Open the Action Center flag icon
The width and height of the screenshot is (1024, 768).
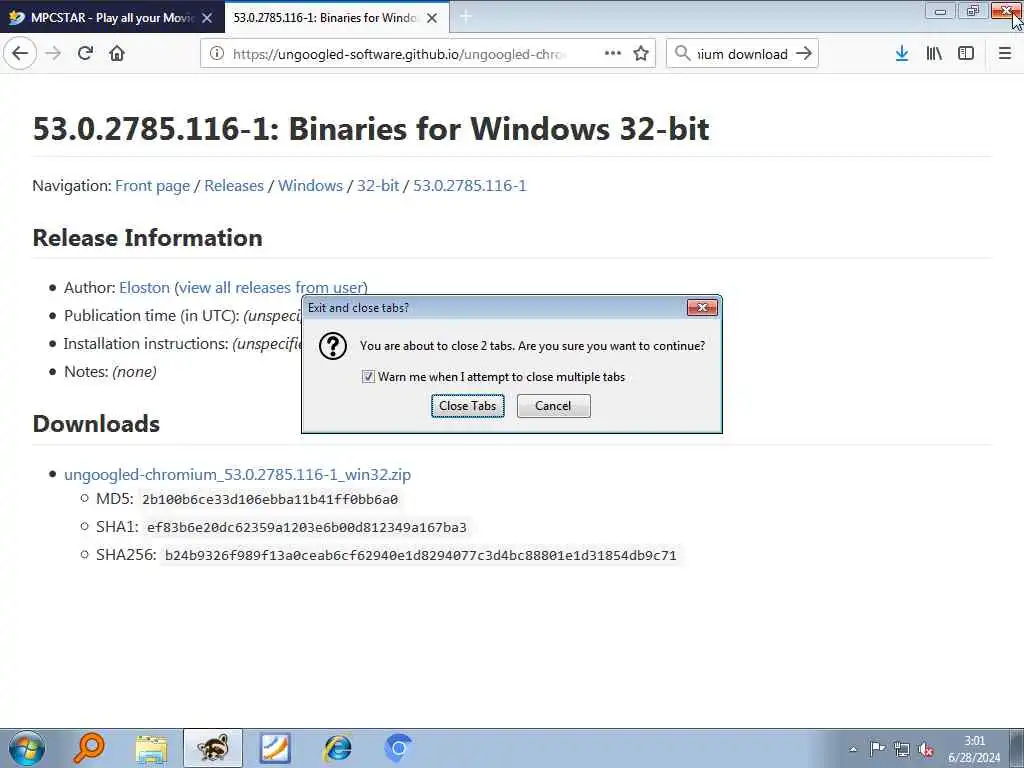click(x=877, y=748)
